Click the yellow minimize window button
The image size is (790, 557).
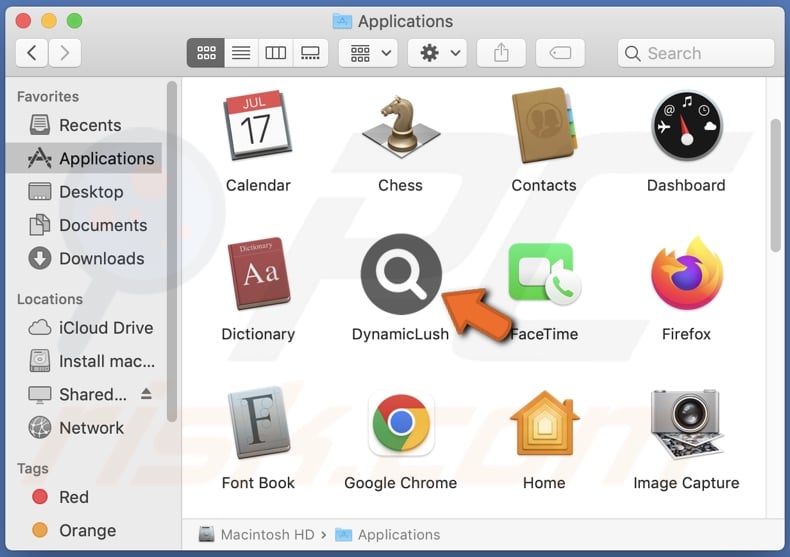pyautogui.click(x=49, y=21)
